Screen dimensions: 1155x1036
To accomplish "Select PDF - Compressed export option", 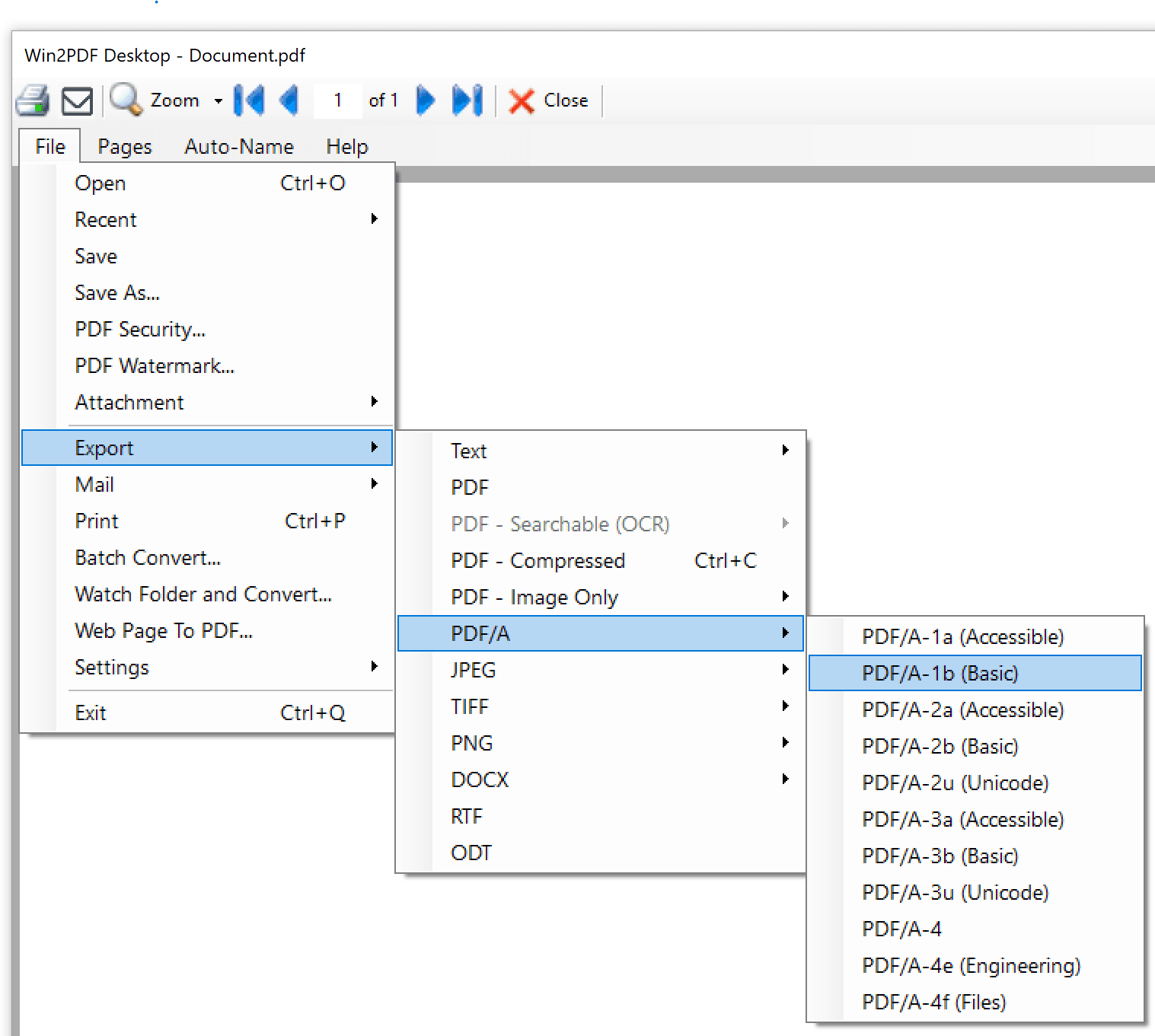I will pos(601,560).
